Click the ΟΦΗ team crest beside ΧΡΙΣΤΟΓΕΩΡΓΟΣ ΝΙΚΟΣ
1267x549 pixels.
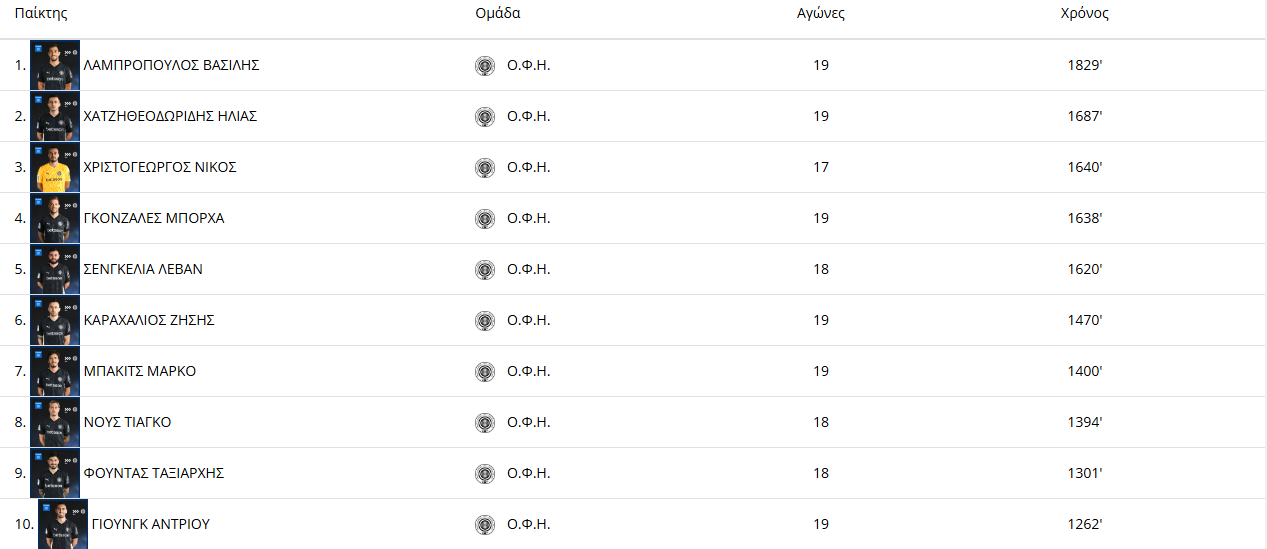[485, 168]
